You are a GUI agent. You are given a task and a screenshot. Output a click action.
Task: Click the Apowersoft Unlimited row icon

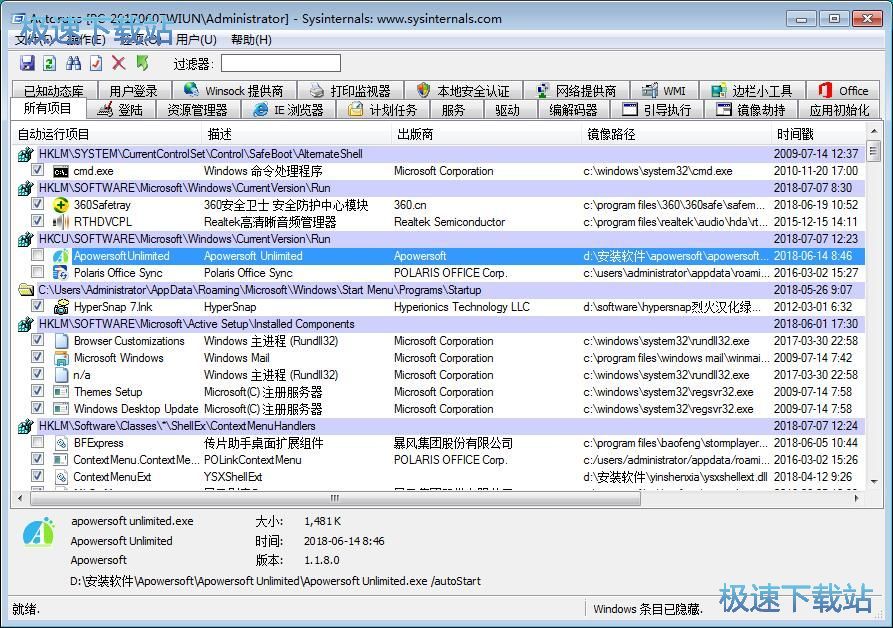[61, 256]
